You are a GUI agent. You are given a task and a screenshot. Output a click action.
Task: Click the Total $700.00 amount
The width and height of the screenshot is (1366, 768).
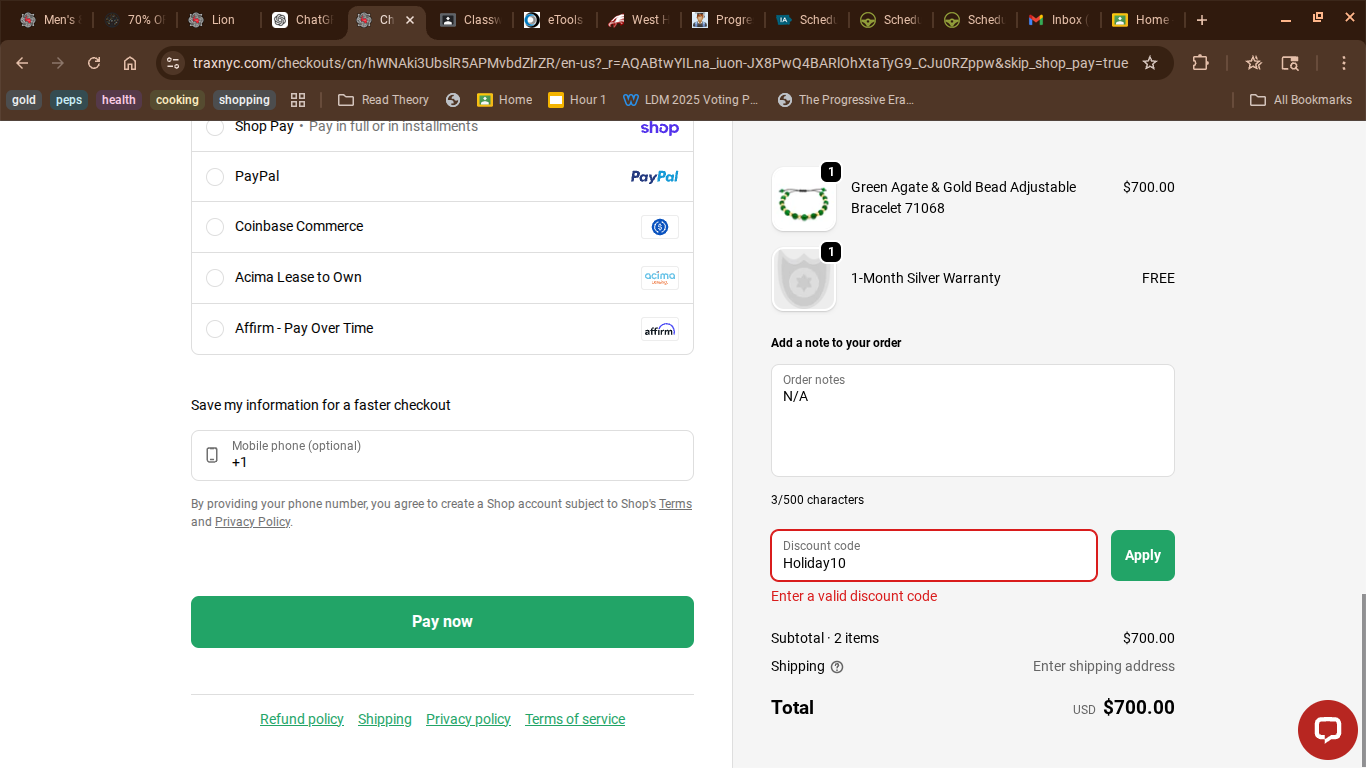pos(1139,708)
